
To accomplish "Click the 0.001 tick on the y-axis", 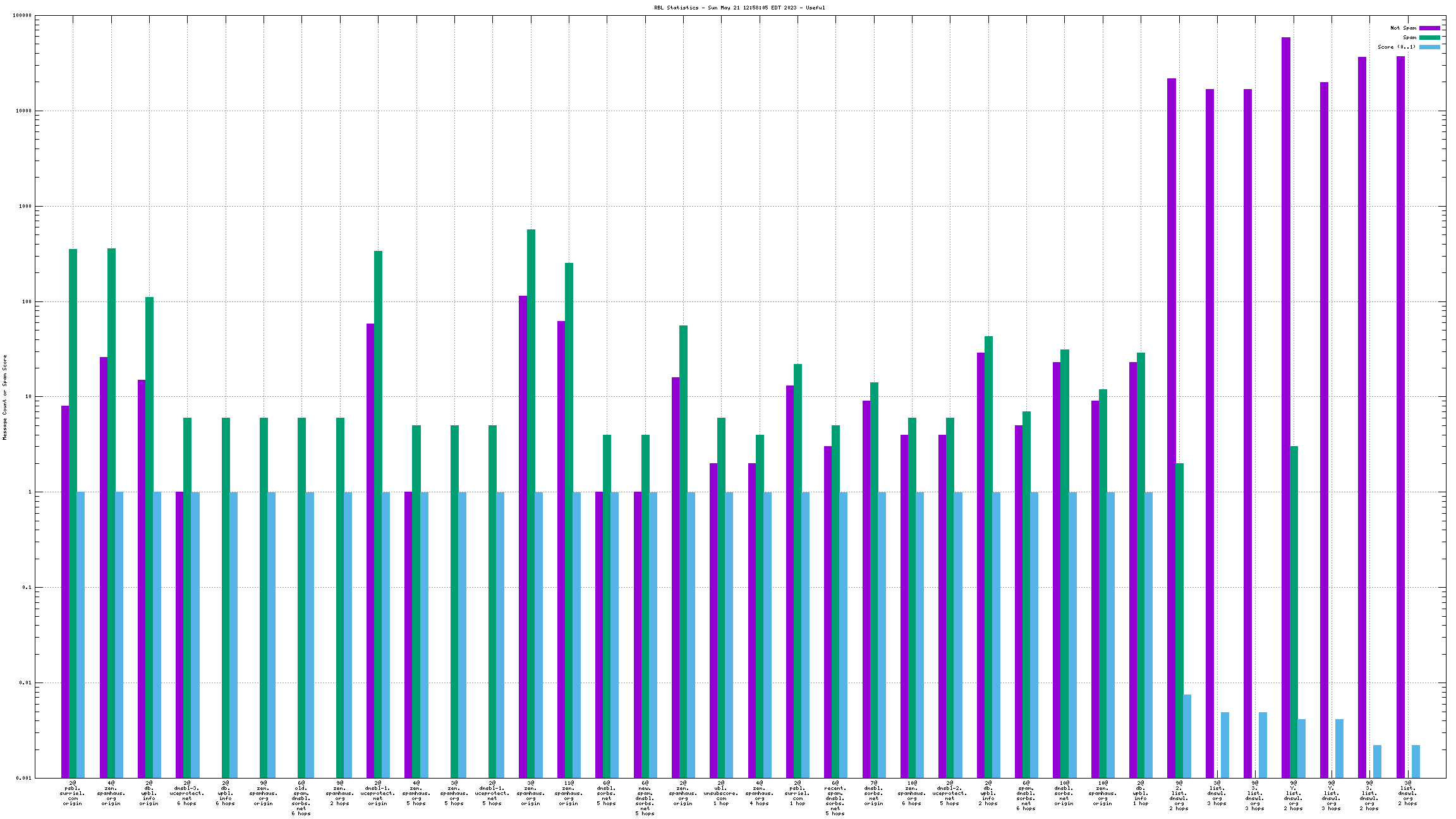I will coord(23,778).
